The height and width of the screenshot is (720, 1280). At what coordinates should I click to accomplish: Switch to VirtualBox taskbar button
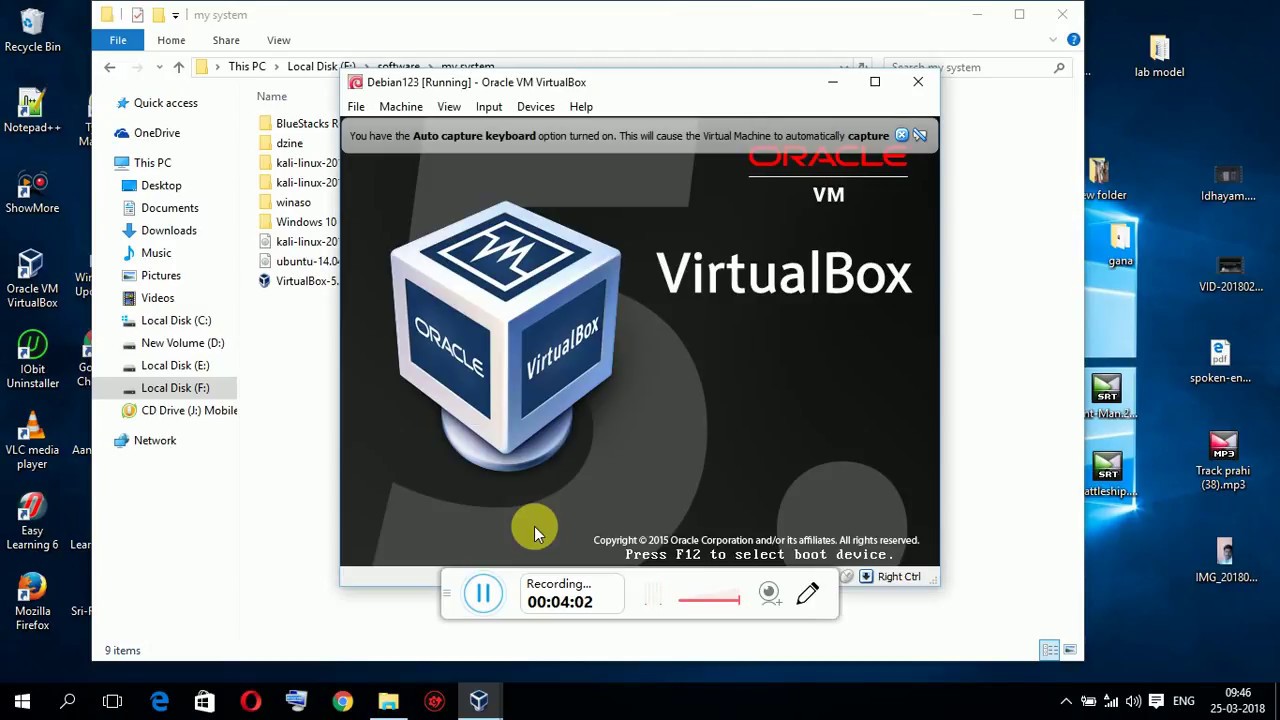479,701
